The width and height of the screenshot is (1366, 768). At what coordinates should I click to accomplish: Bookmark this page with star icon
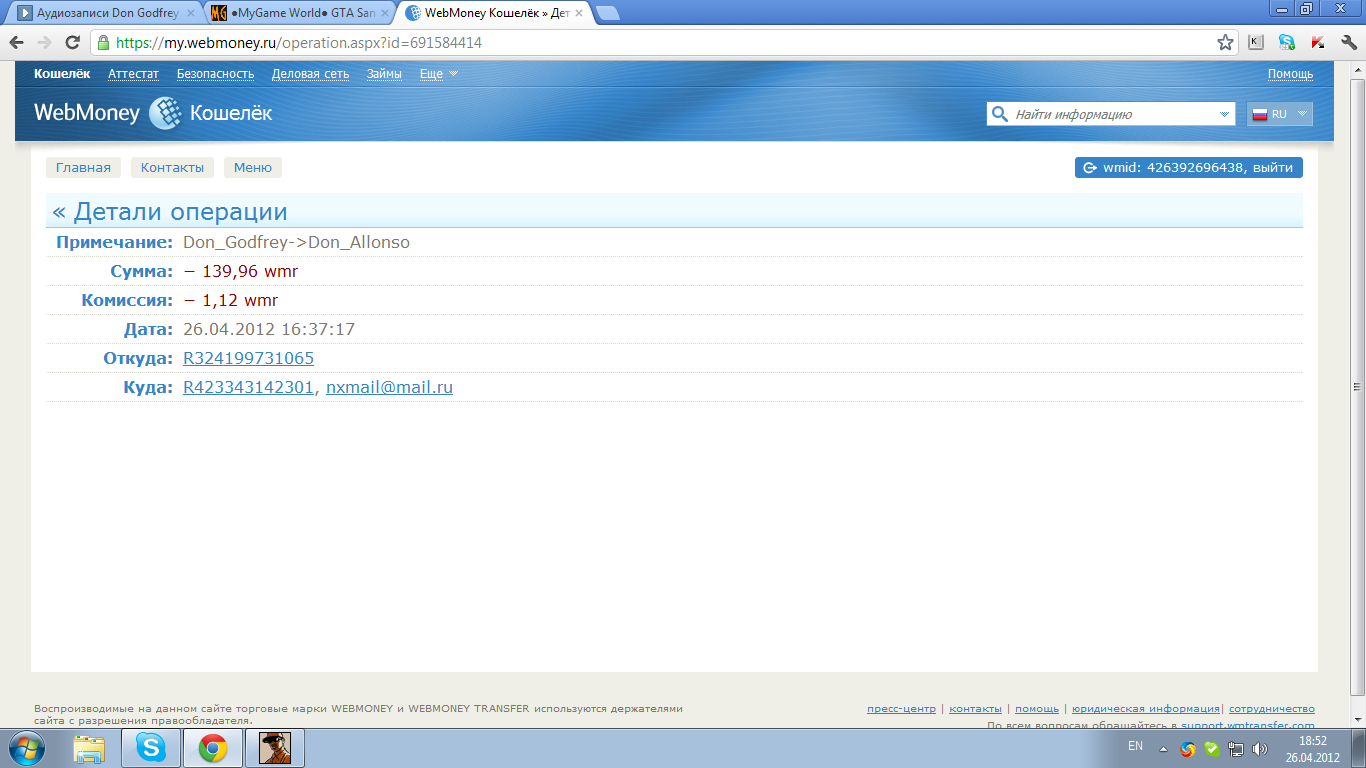(1225, 43)
